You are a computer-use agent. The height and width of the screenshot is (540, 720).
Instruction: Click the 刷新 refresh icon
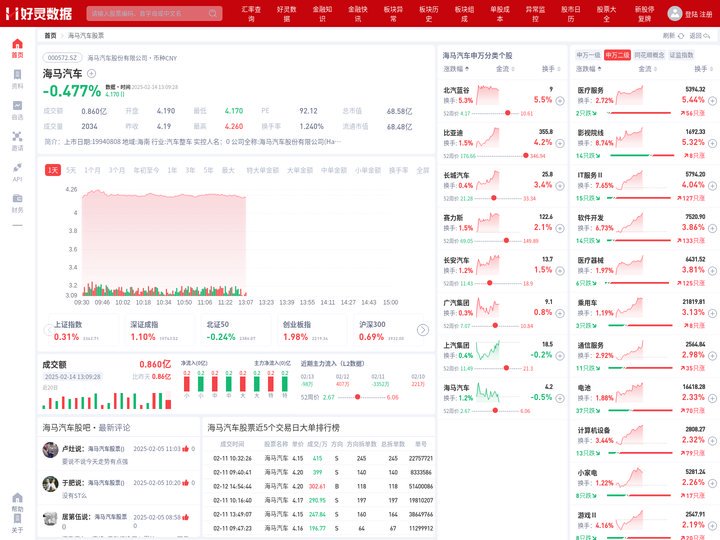(x=681, y=35)
